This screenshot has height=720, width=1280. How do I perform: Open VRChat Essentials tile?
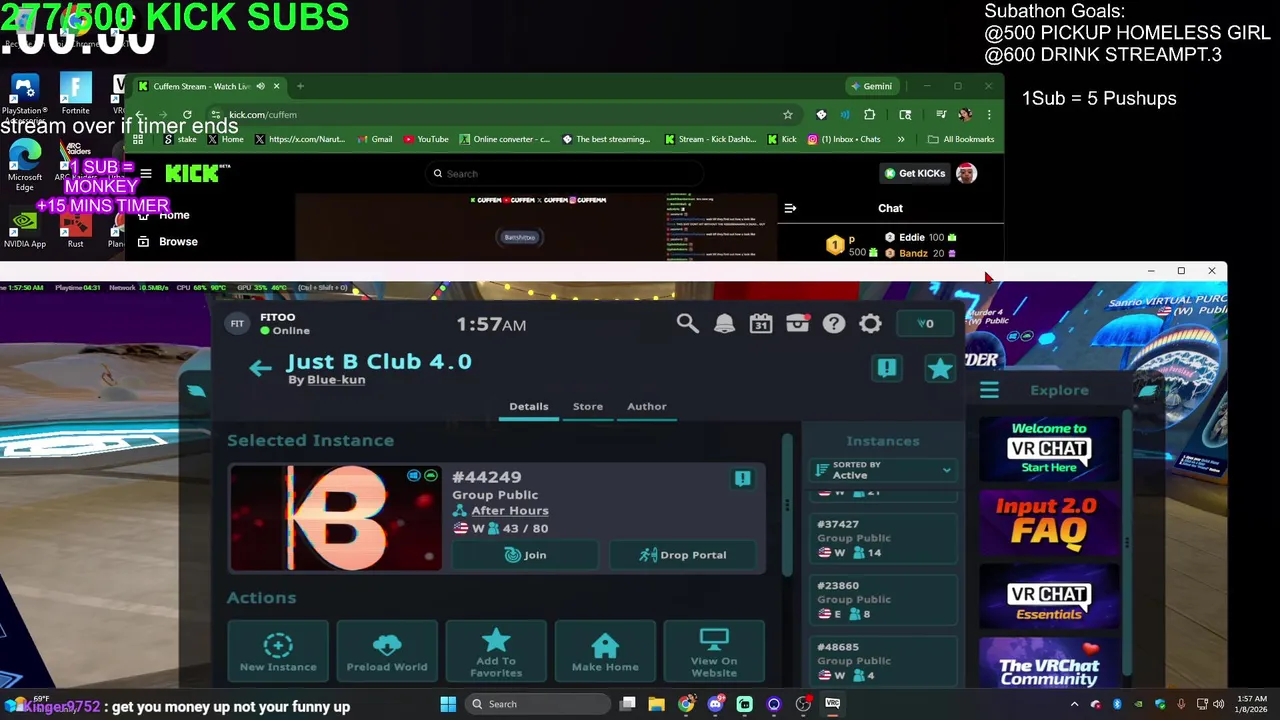[x=1048, y=597]
